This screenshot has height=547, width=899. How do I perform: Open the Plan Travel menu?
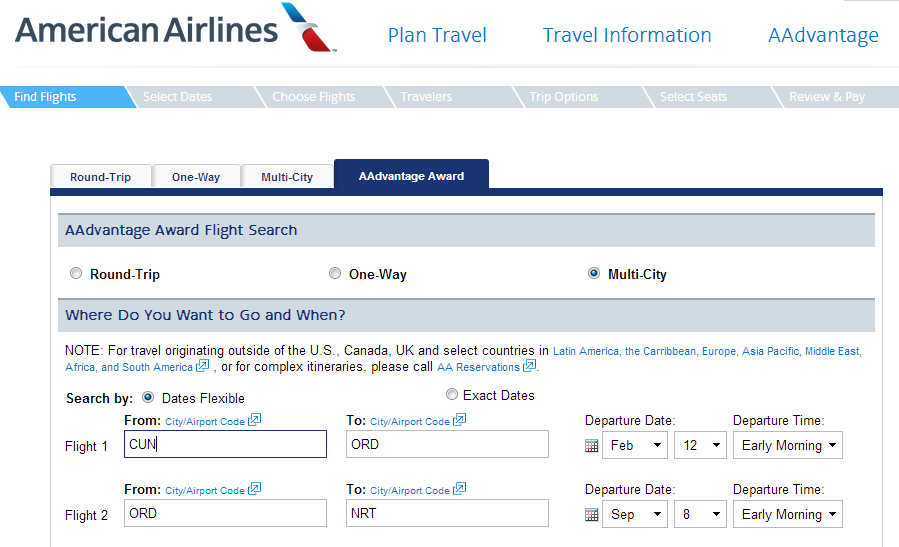(x=437, y=35)
